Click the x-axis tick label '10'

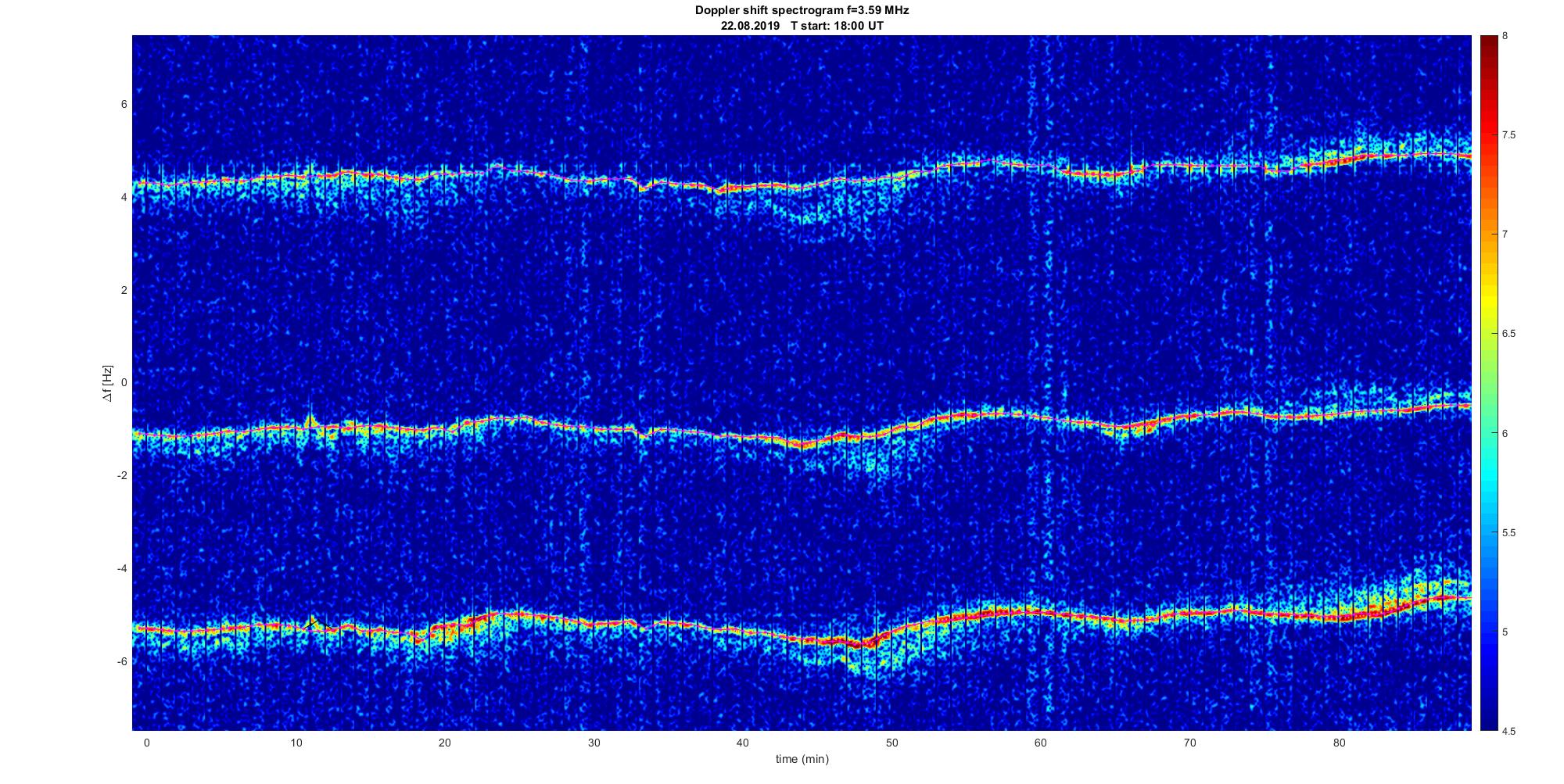click(x=296, y=743)
